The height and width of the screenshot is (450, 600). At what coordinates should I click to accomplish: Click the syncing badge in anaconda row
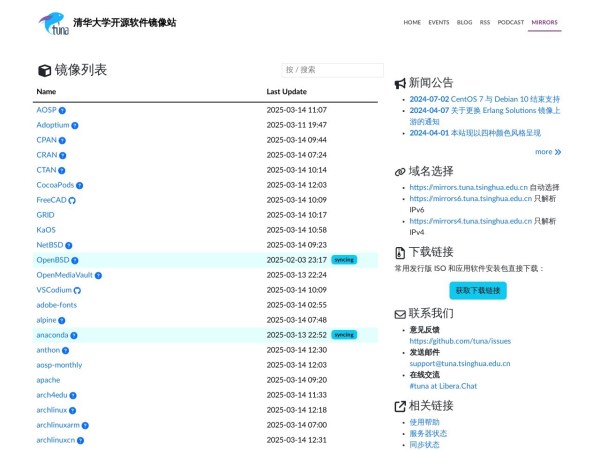tap(344, 335)
